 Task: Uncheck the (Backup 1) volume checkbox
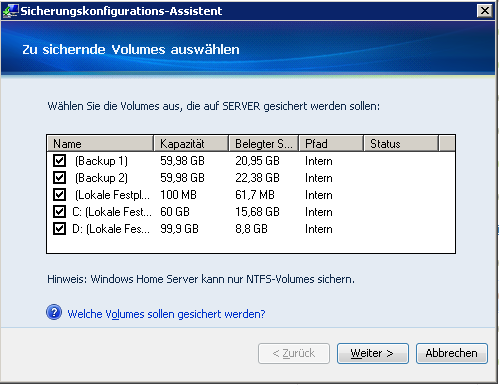click(x=59, y=160)
